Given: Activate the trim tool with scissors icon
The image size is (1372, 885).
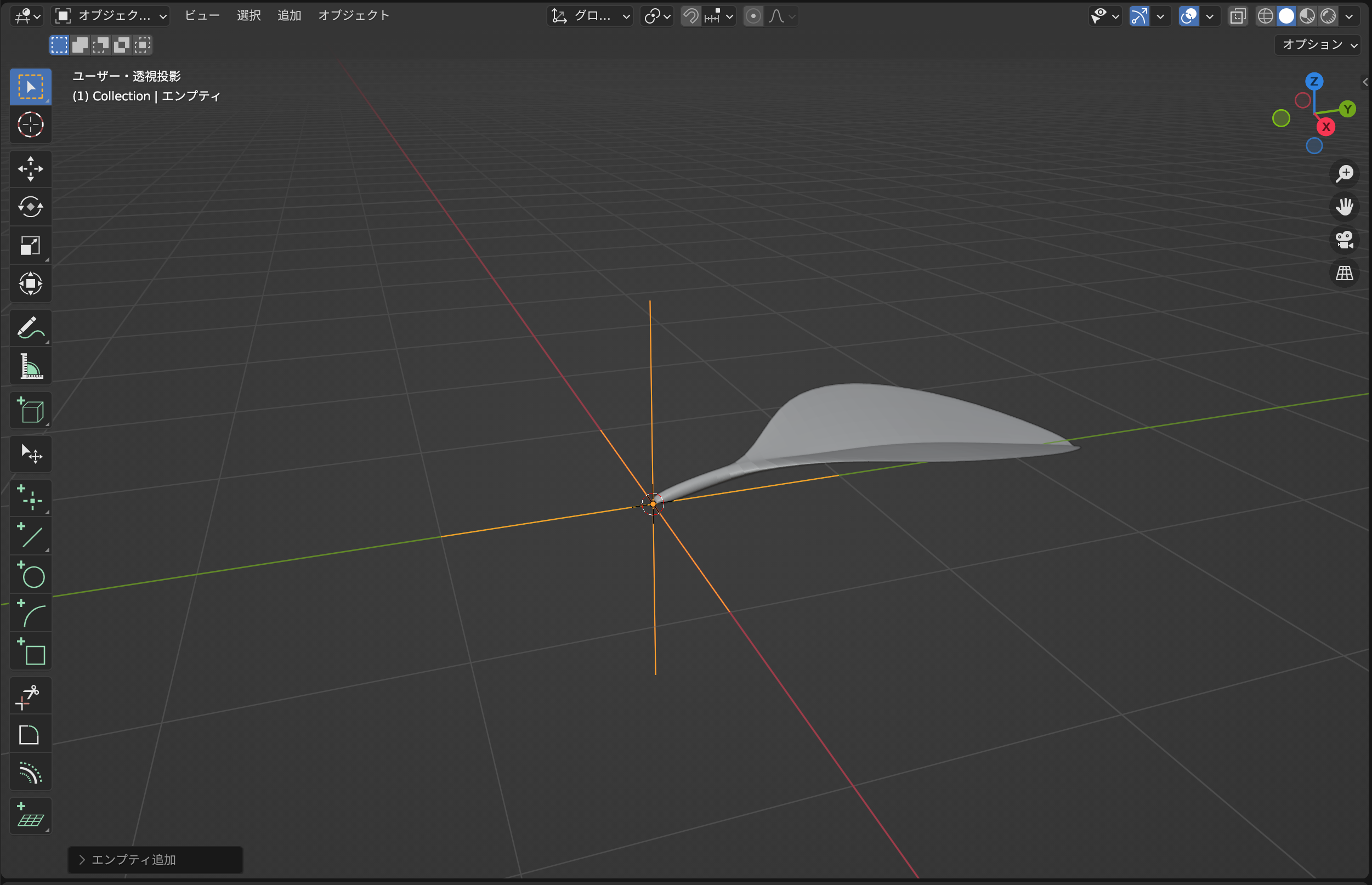Looking at the screenshot, I should click(31, 696).
